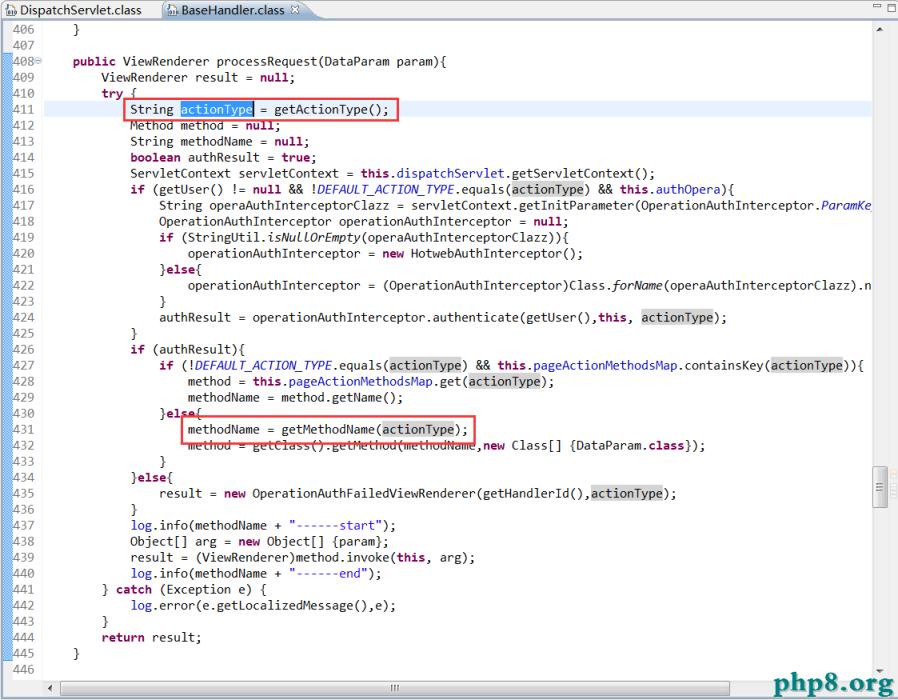
Task: Click isNullOrEmpty method on line 419
Action: coord(313,238)
